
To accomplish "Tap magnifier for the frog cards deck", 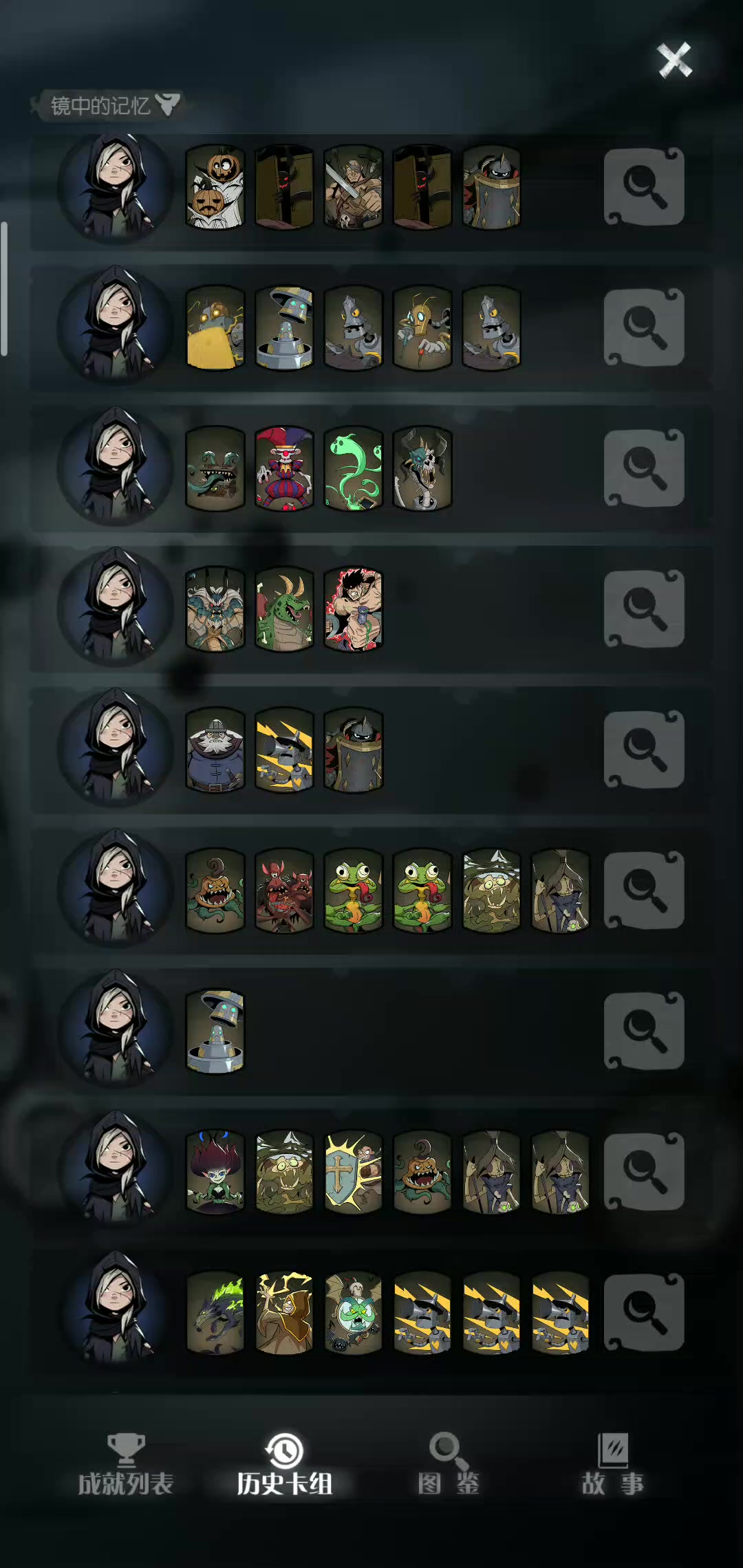I will point(644,890).
